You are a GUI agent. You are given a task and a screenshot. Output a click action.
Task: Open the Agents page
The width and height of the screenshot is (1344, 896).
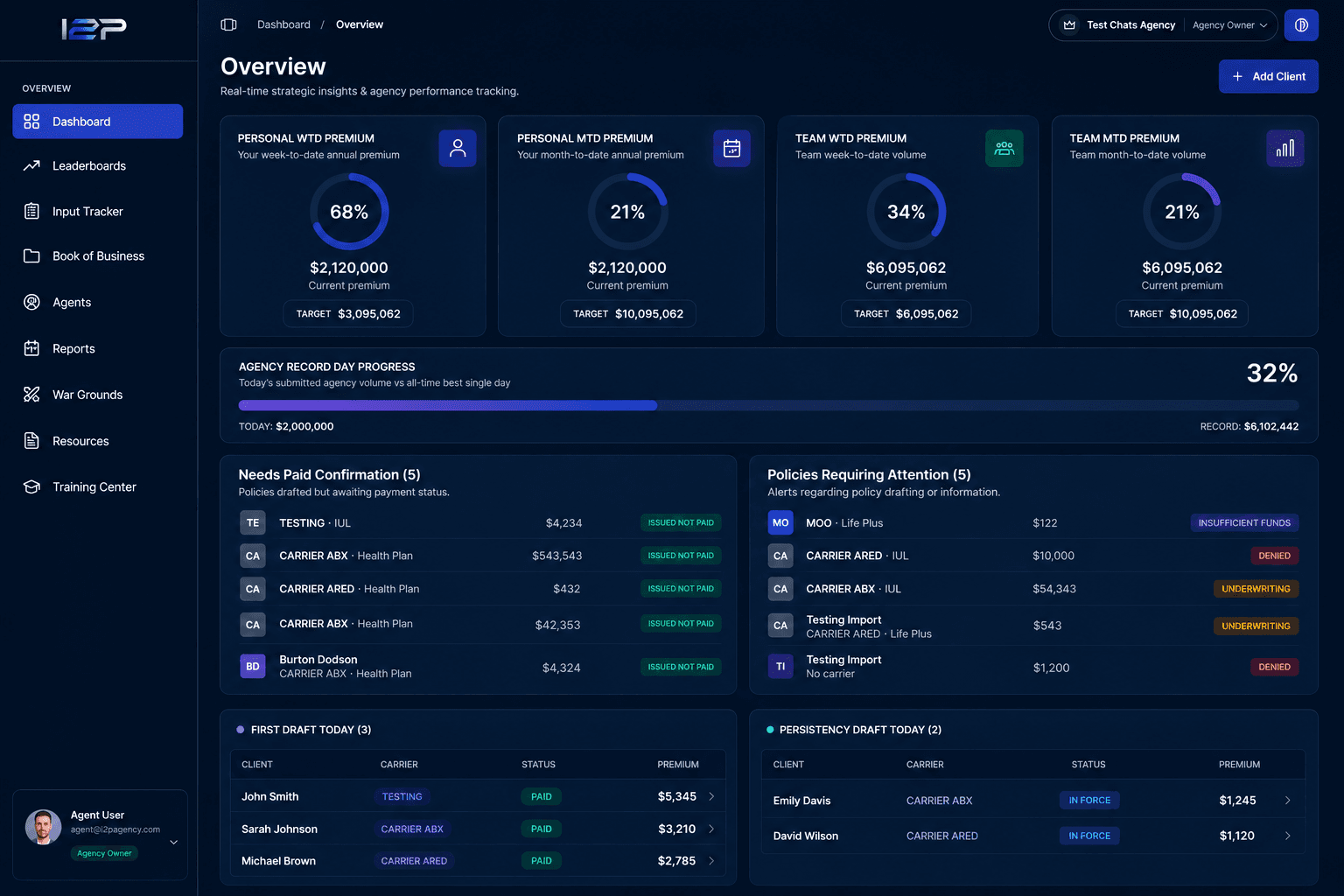point(98,302)
